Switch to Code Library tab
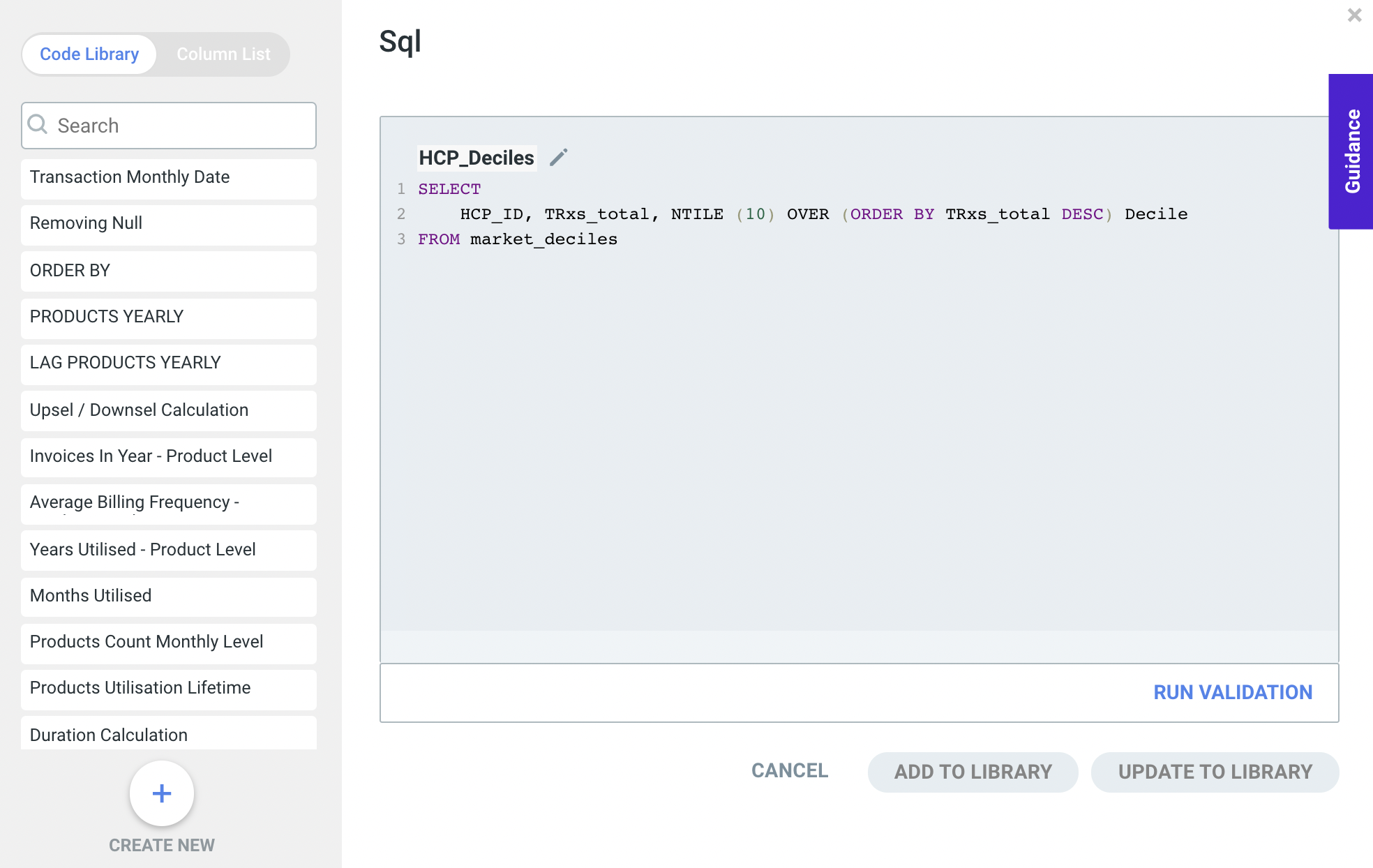1373x868 pixels. (x=89, y=54)
